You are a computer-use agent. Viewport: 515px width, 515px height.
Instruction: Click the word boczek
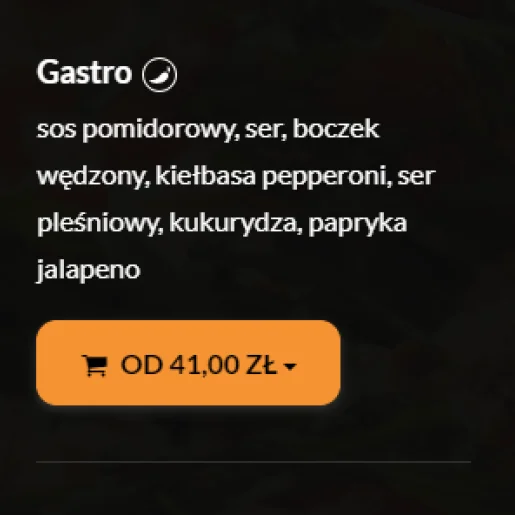pos(336,128)
